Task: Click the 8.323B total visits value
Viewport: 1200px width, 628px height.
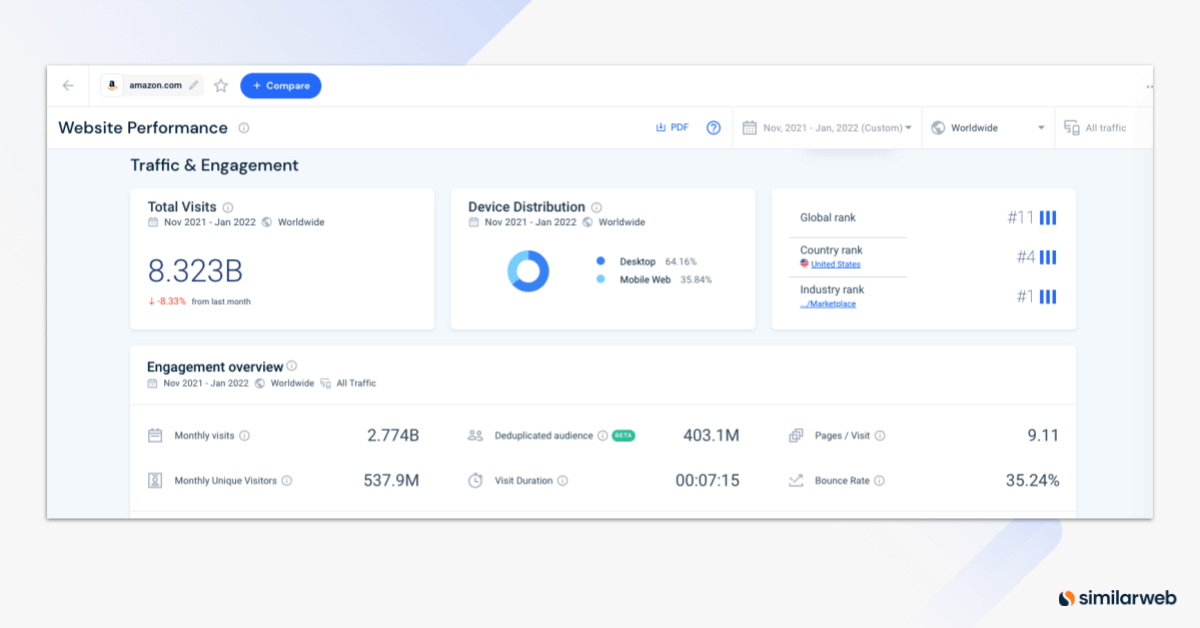Action: [x=196, y=271]
